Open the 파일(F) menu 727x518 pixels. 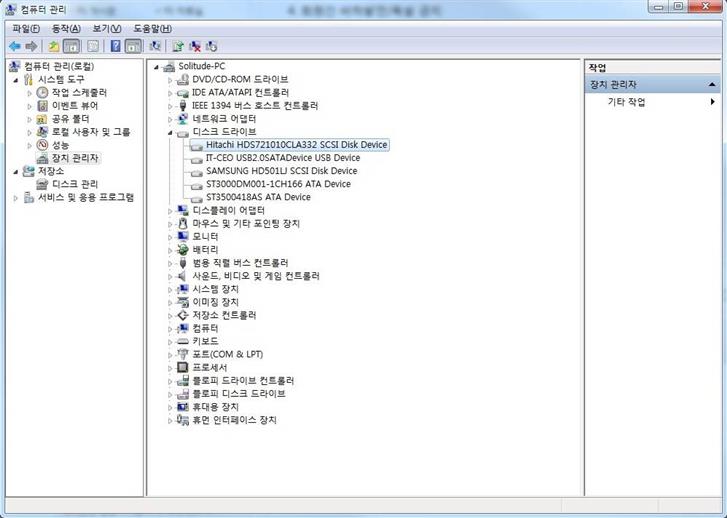26,28
